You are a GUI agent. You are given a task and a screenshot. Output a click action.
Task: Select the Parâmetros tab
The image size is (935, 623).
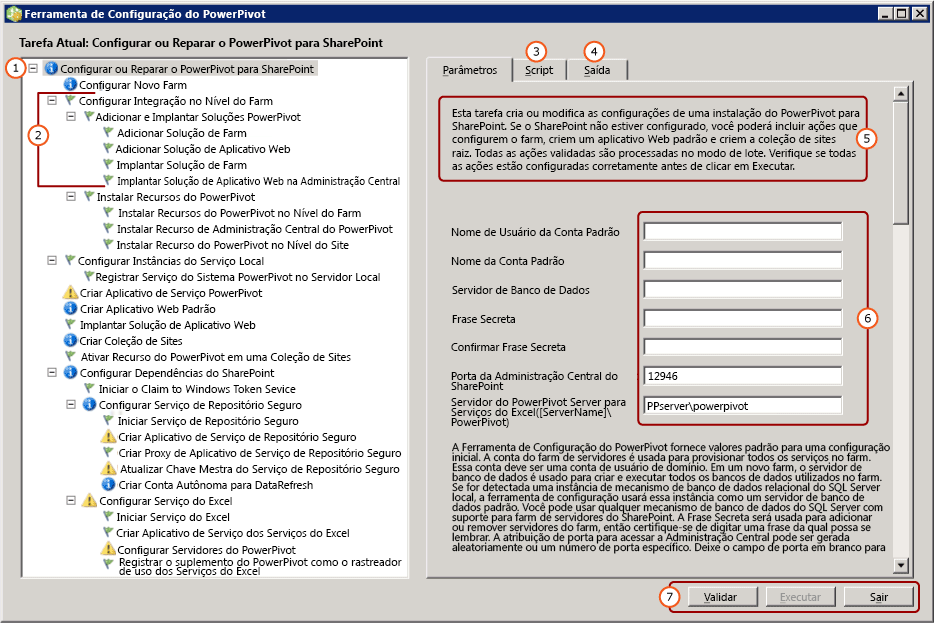click(471, 70)
